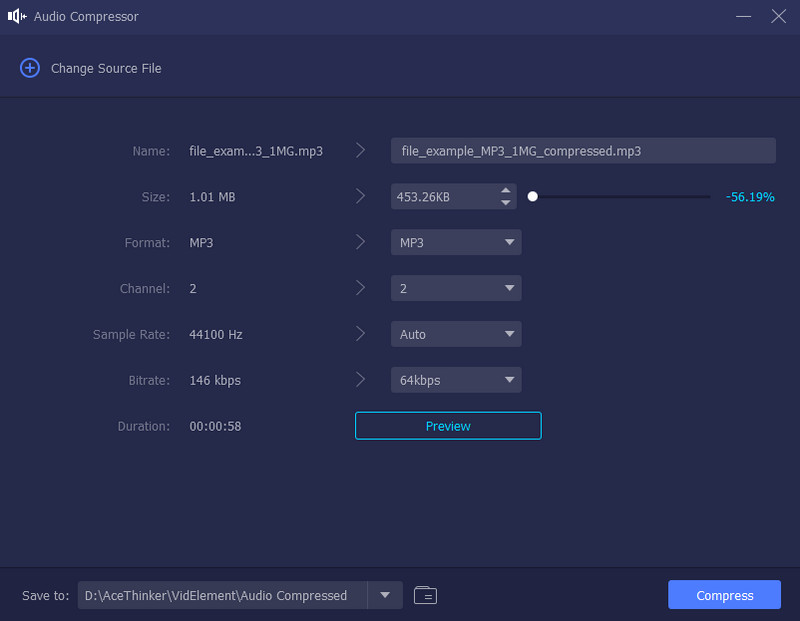Open the Channel dropdown showing 2
Image resolution: width=800 pixels, height=621 pixels.
click(x=456, y=288)
